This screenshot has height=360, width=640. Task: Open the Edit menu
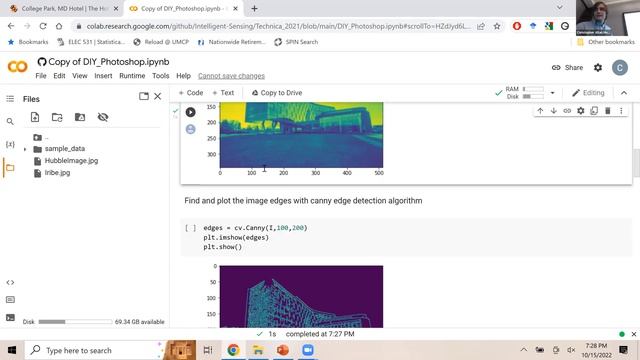click(x=59, y=76)
